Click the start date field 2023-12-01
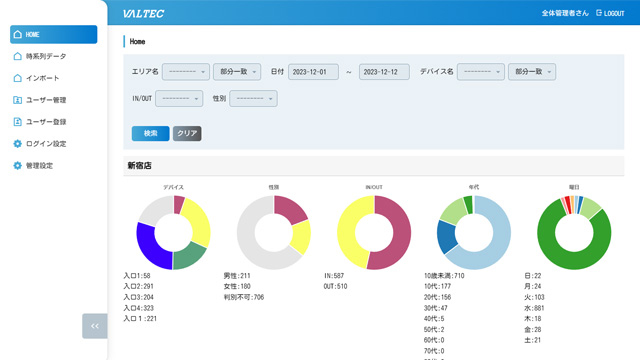Screen dimensions: 640x360 pyautogui.click(x=313, y=72)
